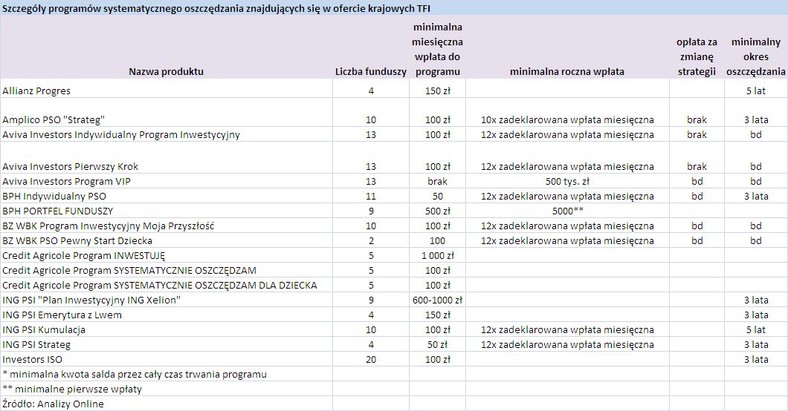788x411 pixels.
Task: Select 'Aviva Investors Program VIP' cell
Action: pyautogui.click(x=66, y=181)
